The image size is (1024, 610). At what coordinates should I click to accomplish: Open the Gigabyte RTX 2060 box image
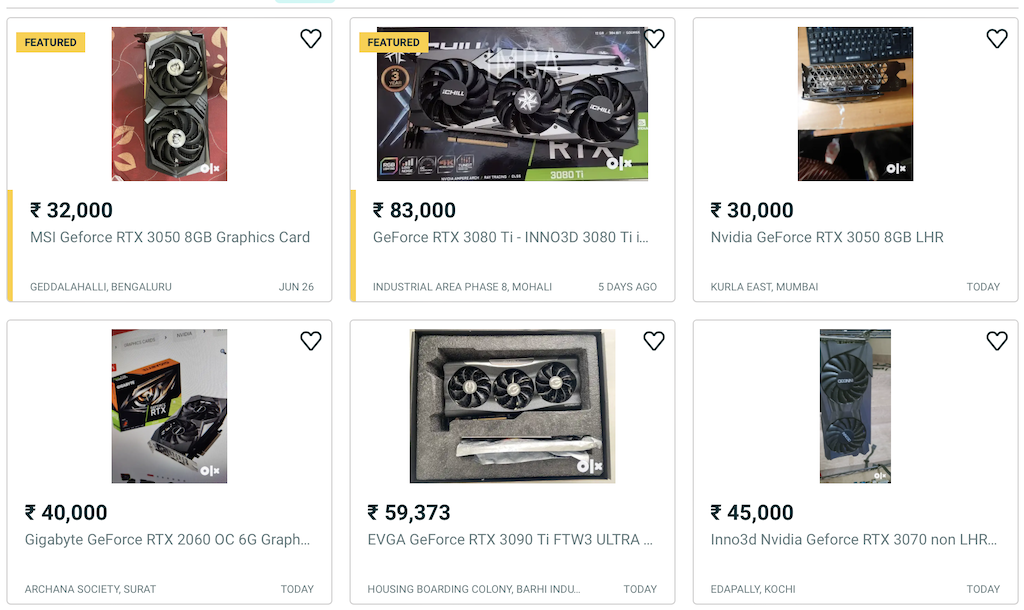point(169,406)
